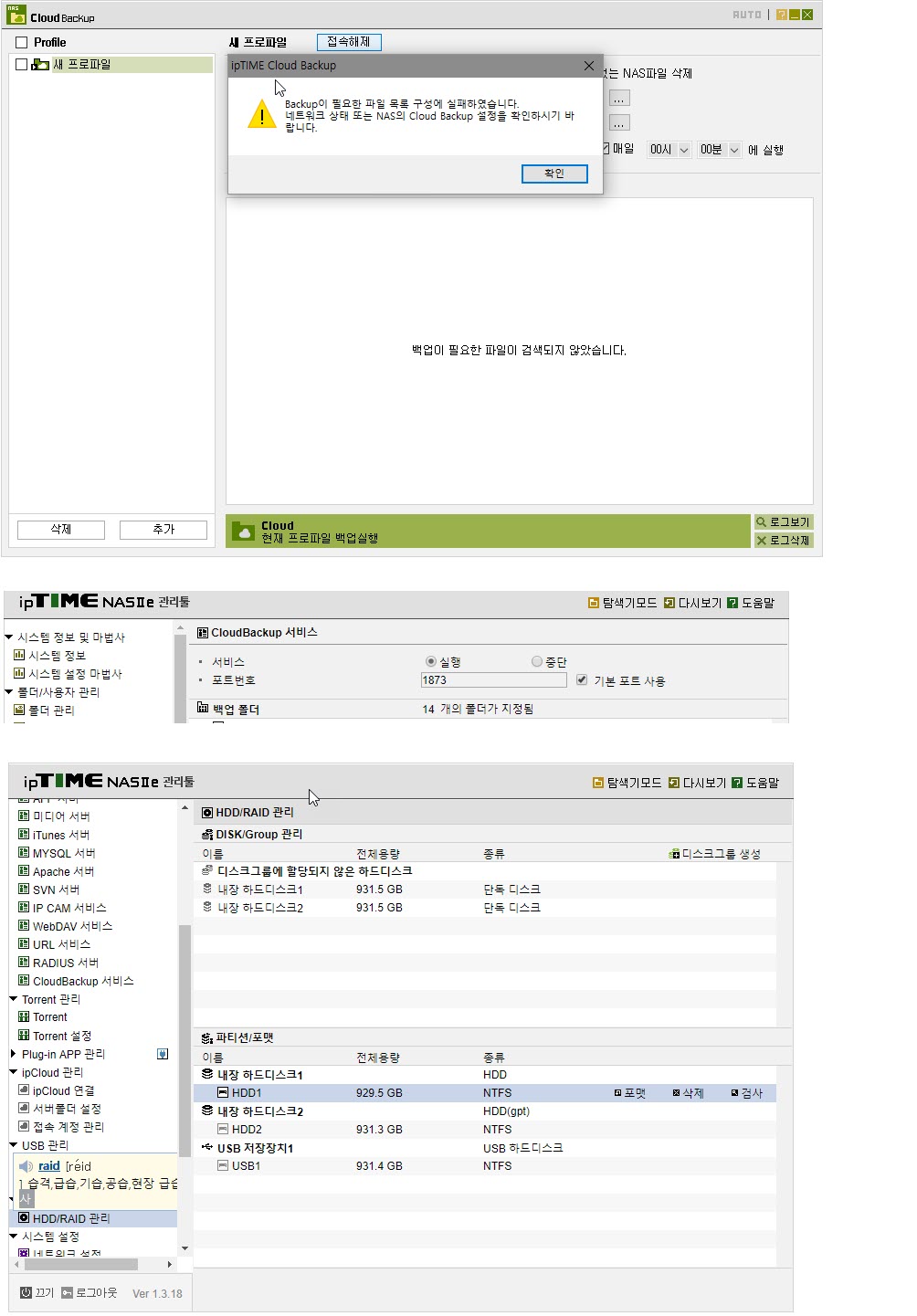Collapse USB 관리 tree group
This screenshot has width=917, height=1316.
[x=14, y=1145]
